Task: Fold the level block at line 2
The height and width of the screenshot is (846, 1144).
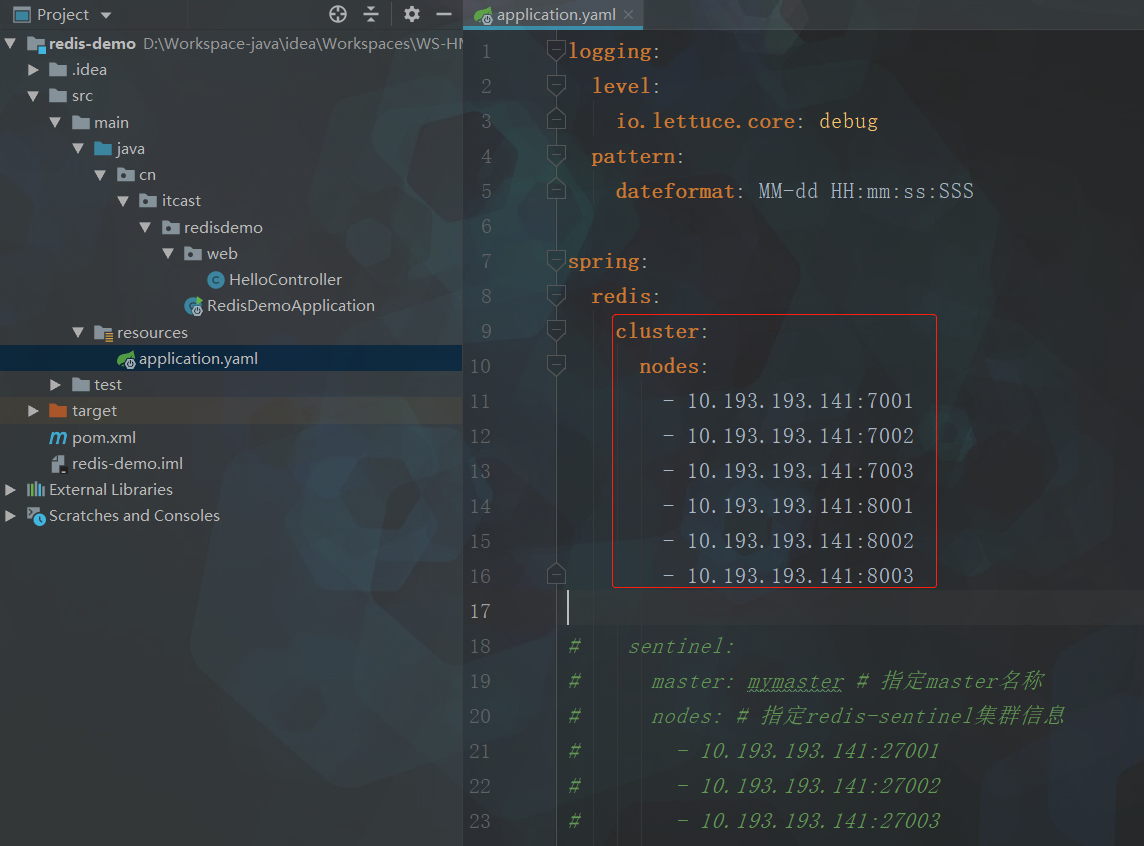Action: [556, 85]
